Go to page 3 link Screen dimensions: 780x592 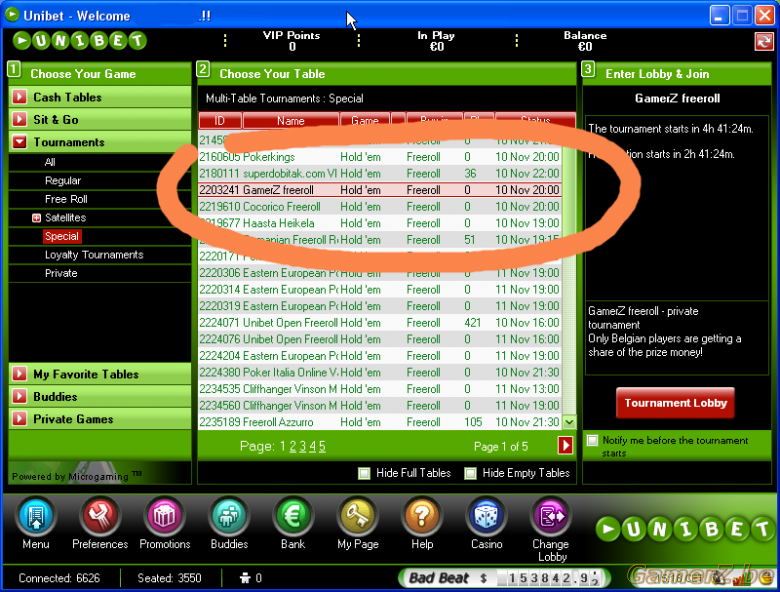tap(302, 446)
